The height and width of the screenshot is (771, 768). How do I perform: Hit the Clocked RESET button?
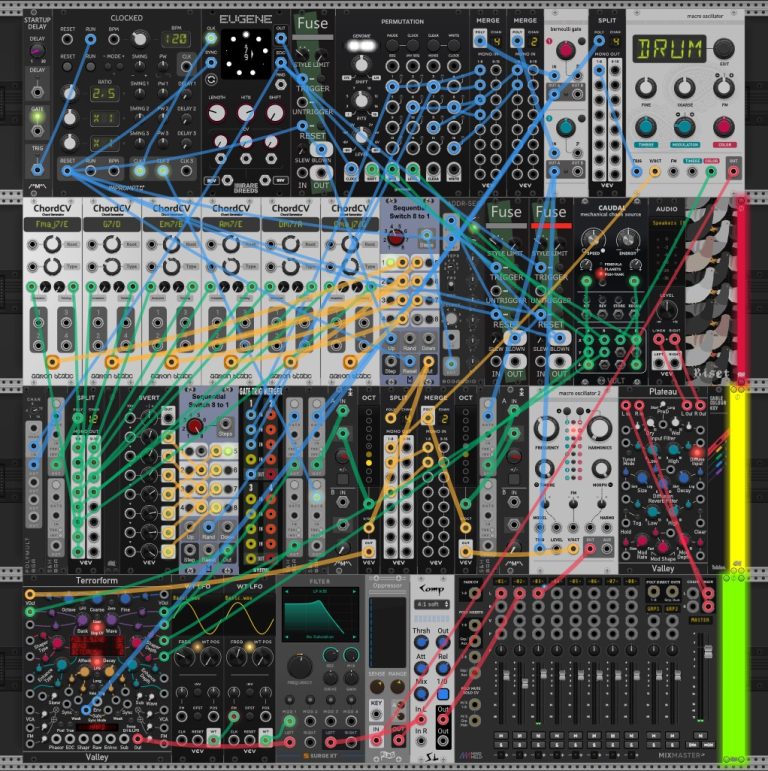click(x=67, y=66)
